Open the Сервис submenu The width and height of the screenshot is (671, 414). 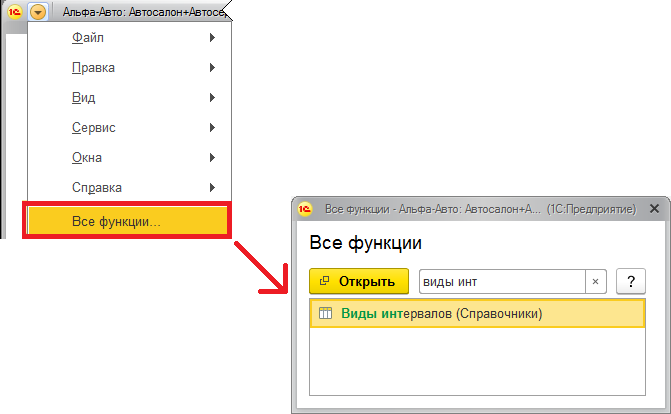[x=129, y=128]
